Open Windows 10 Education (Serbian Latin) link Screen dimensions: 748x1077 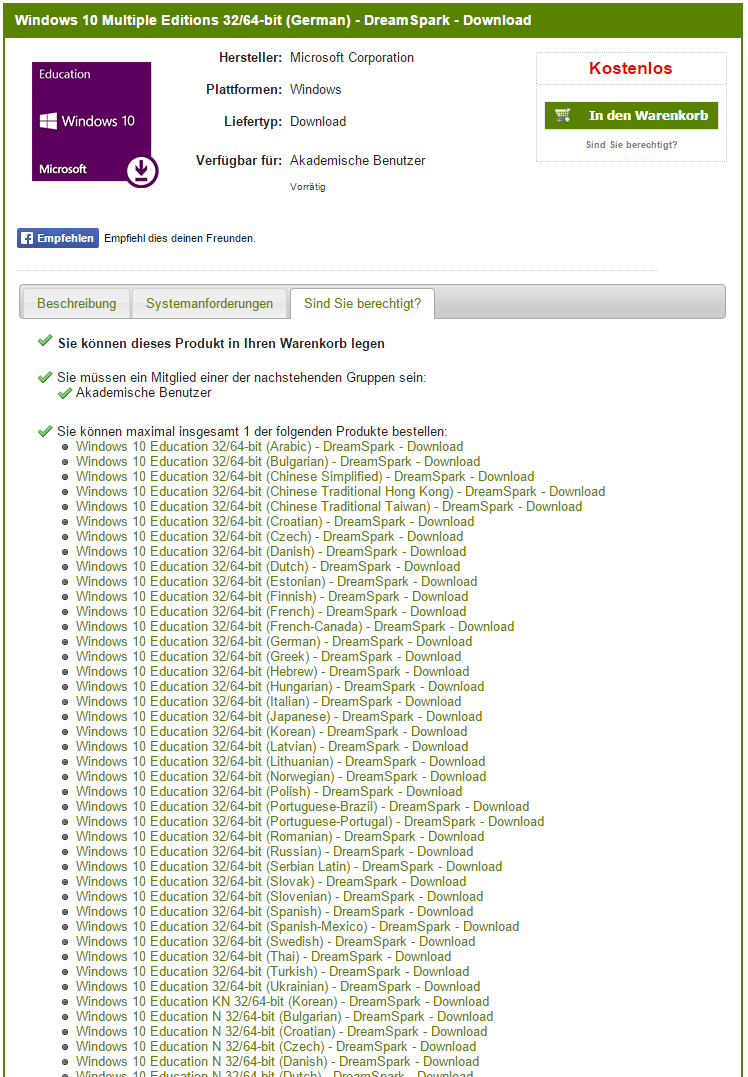pyautogui.click(x=289, y=866)
